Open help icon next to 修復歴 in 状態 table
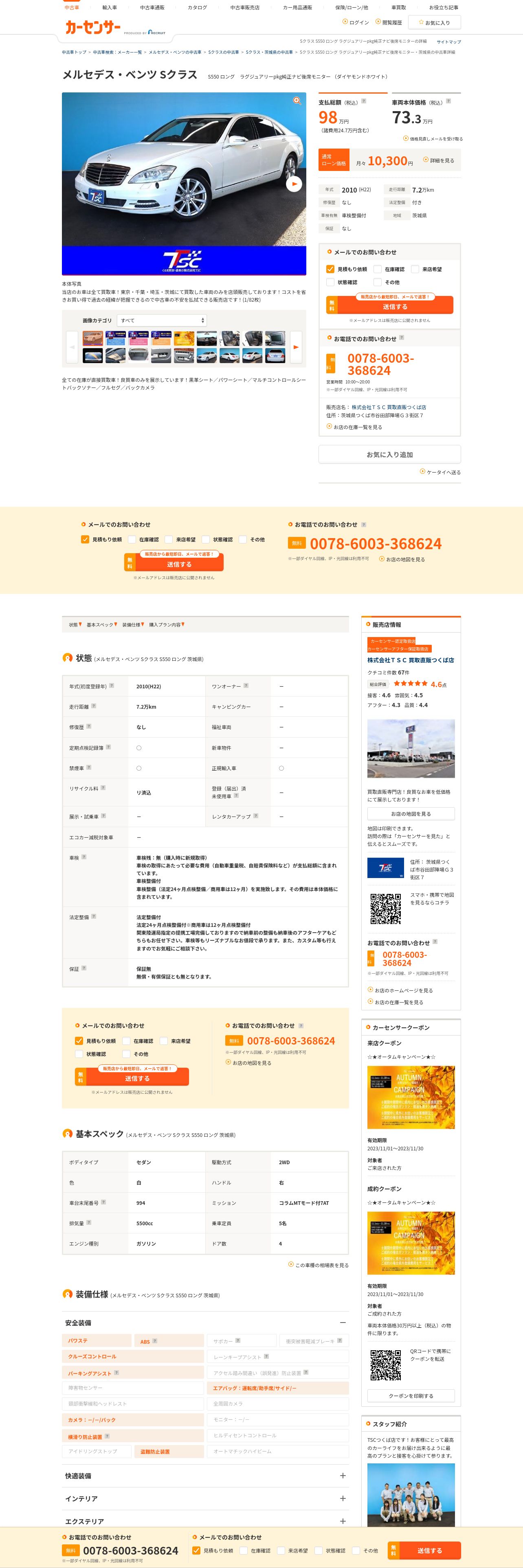The width and height of the screenshot is (523, 1568). [89, 726]
